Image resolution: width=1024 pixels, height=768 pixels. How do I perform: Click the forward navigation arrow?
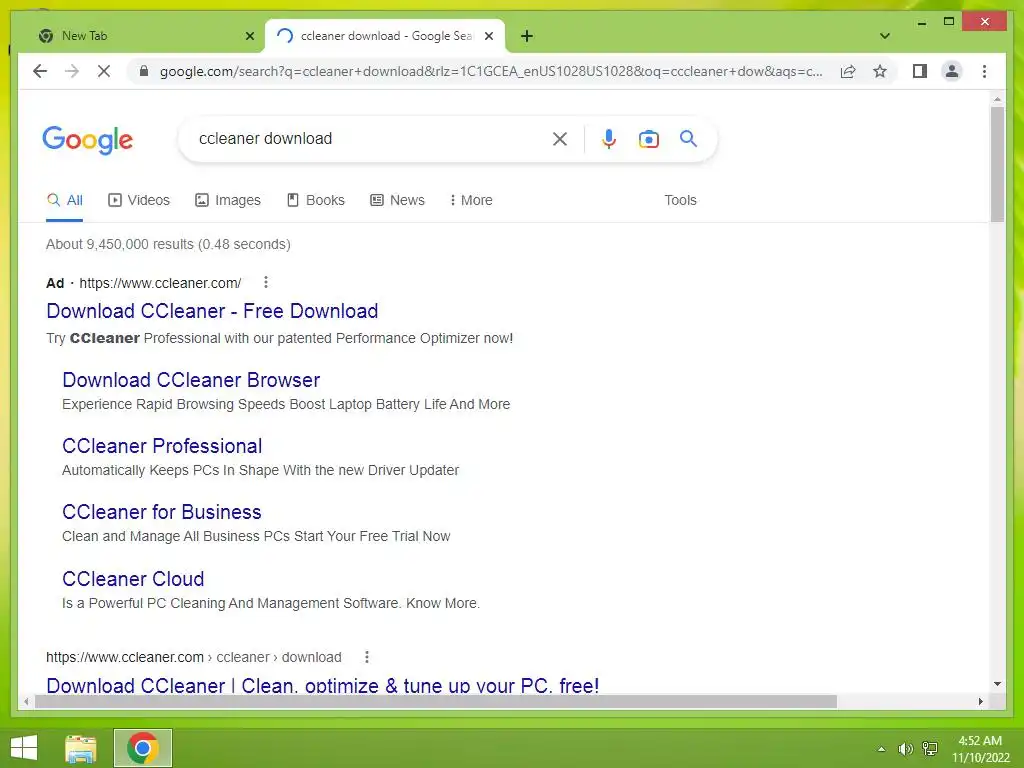(72, 71)
